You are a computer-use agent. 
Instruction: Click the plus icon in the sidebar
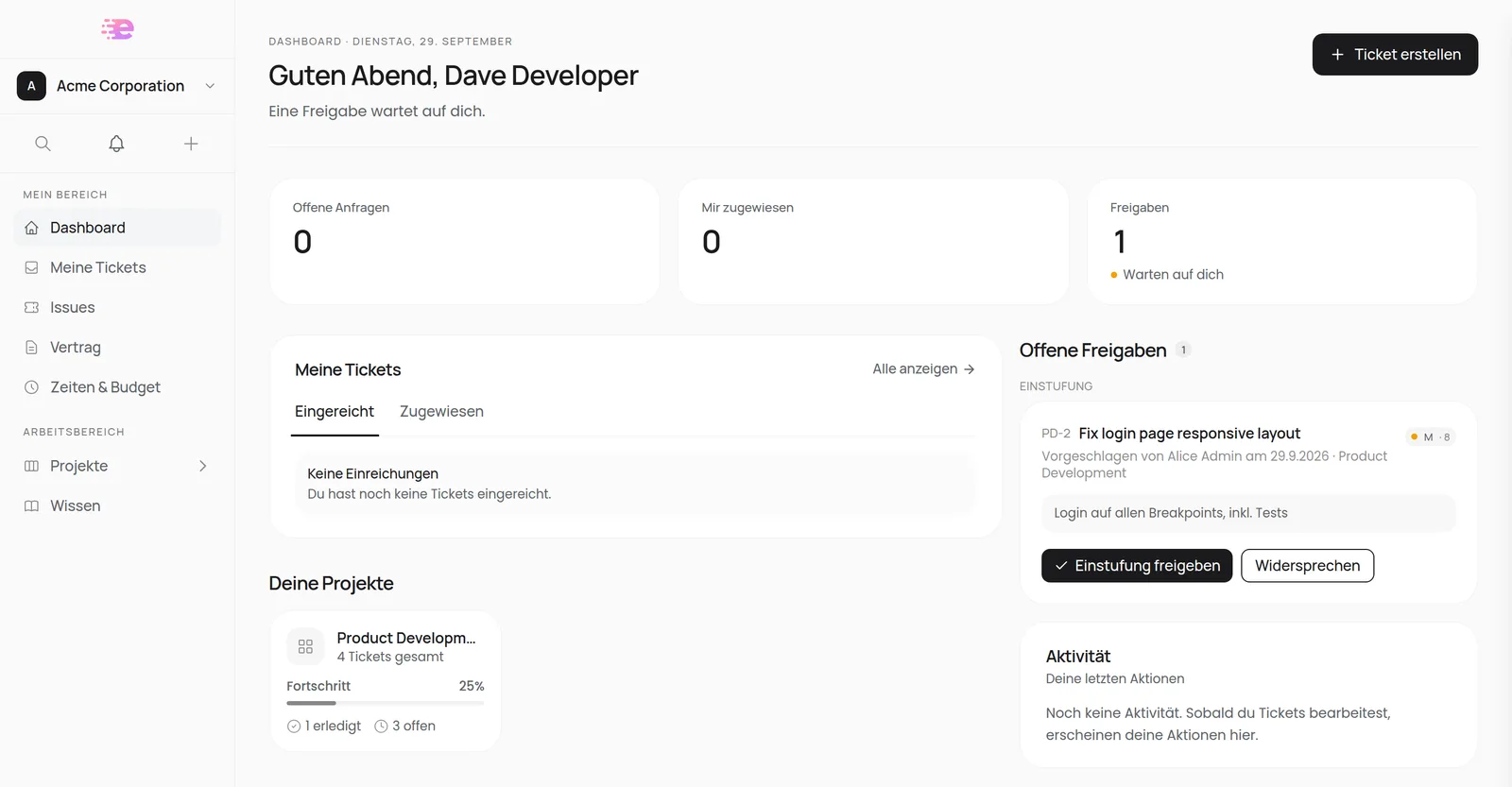[x=191, y=144]
